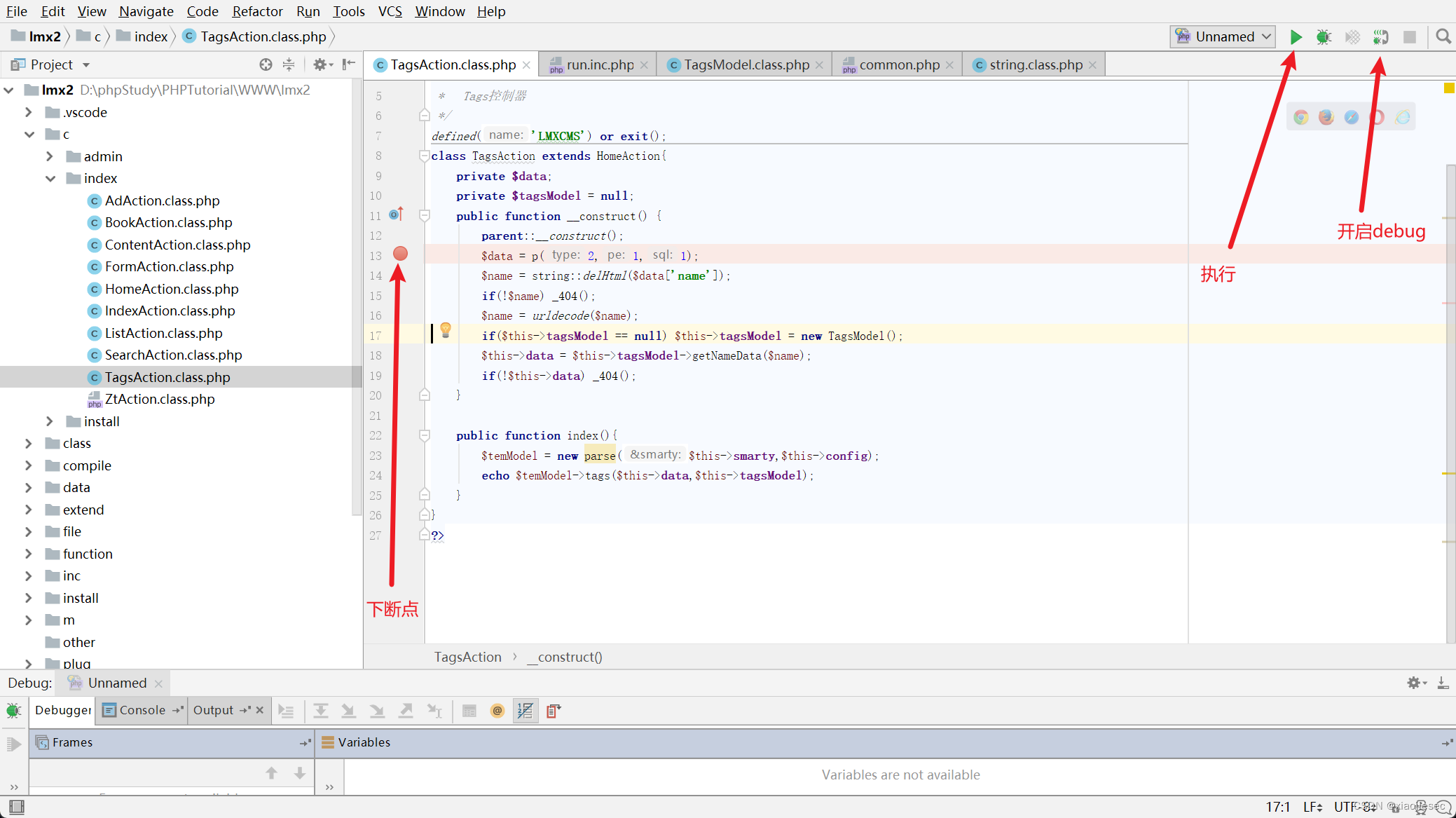
Task: Click the lmx2 breadcrumb above the editor
Action: (44, 36)
